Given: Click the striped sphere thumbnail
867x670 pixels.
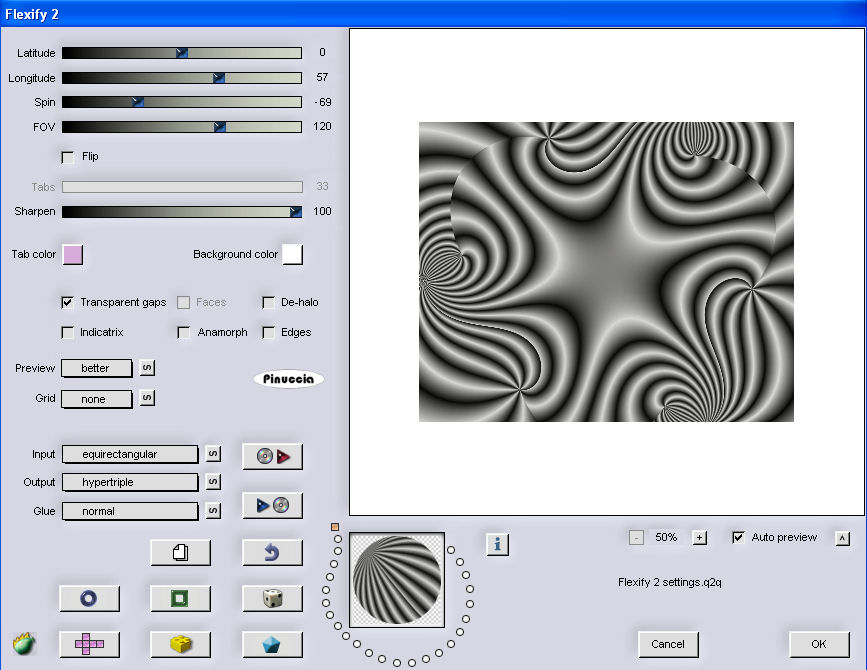Looking at the screenshot, I should point(397,580).
